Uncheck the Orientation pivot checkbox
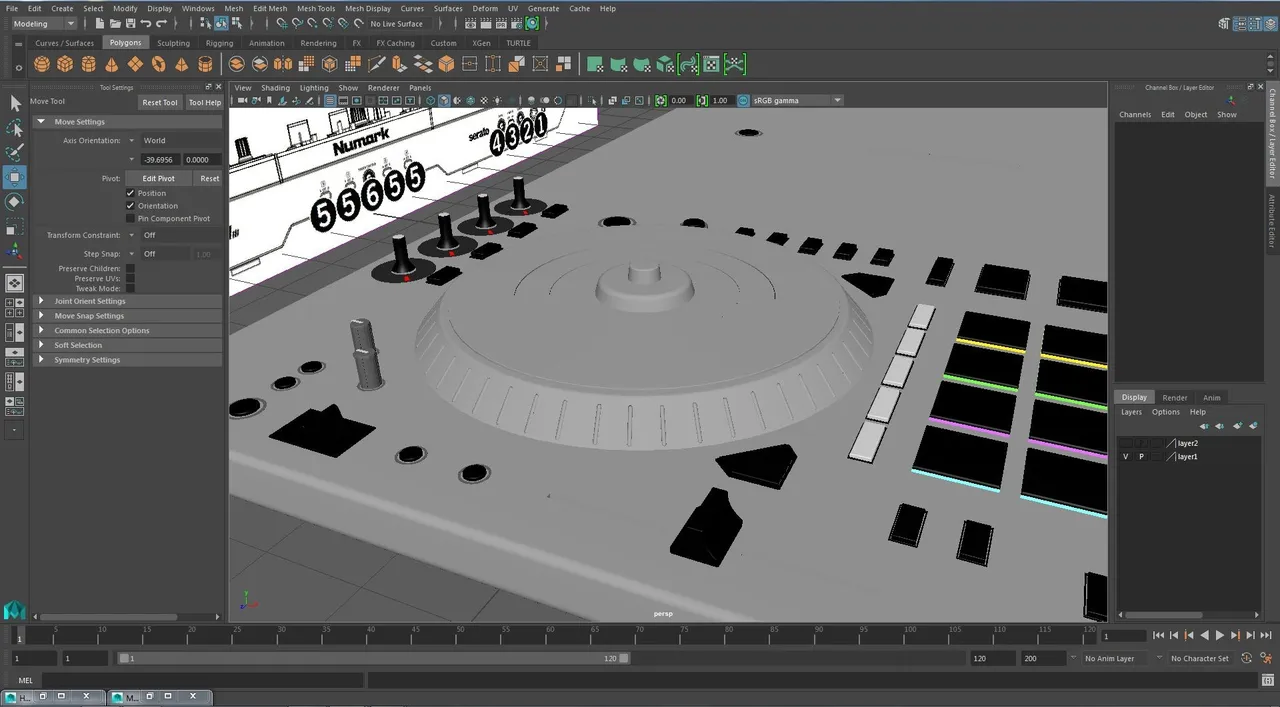Screen dimensions: 1280x707 click(x=130, y=206)
